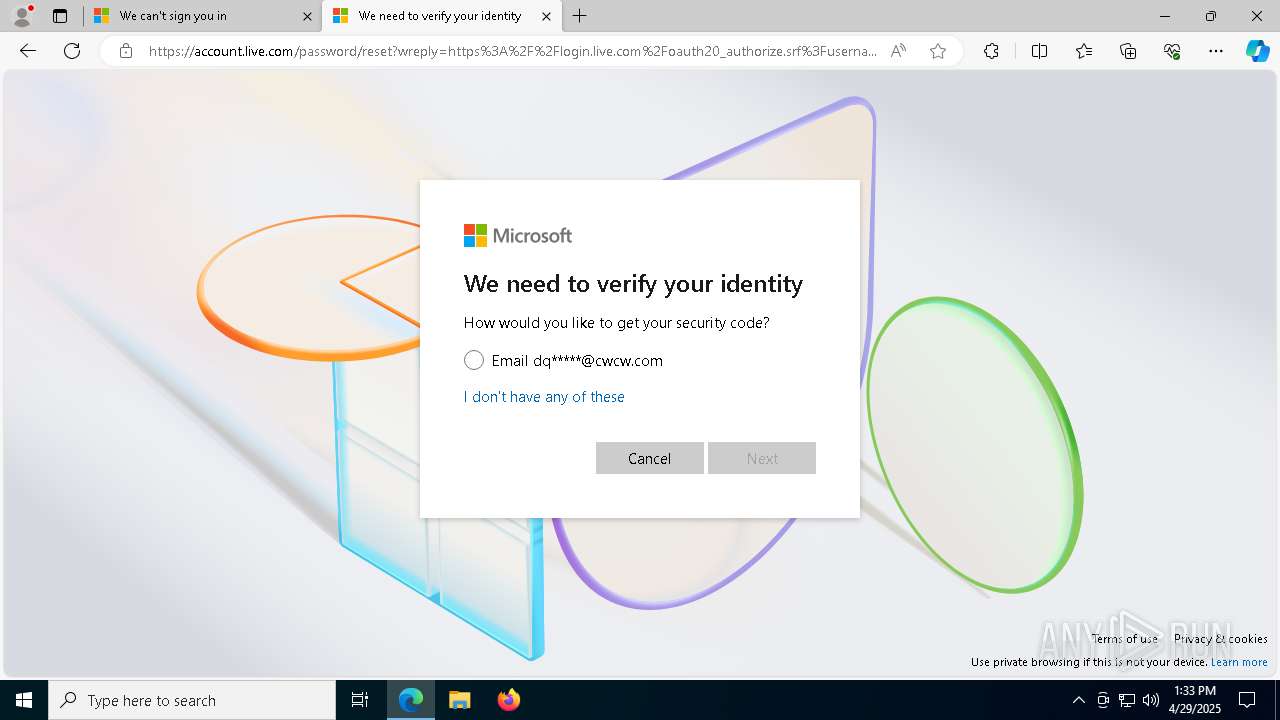Open the Extensions menu

(991, 51)
